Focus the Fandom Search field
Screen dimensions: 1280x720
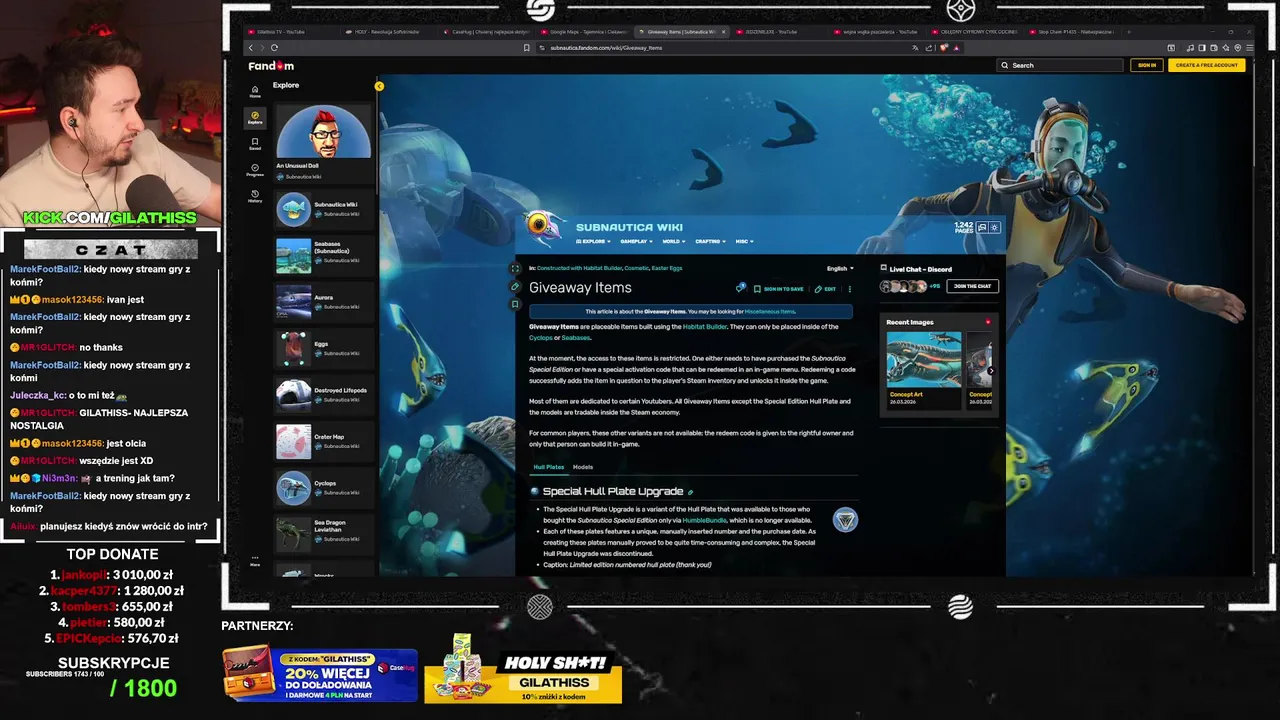1060,65
